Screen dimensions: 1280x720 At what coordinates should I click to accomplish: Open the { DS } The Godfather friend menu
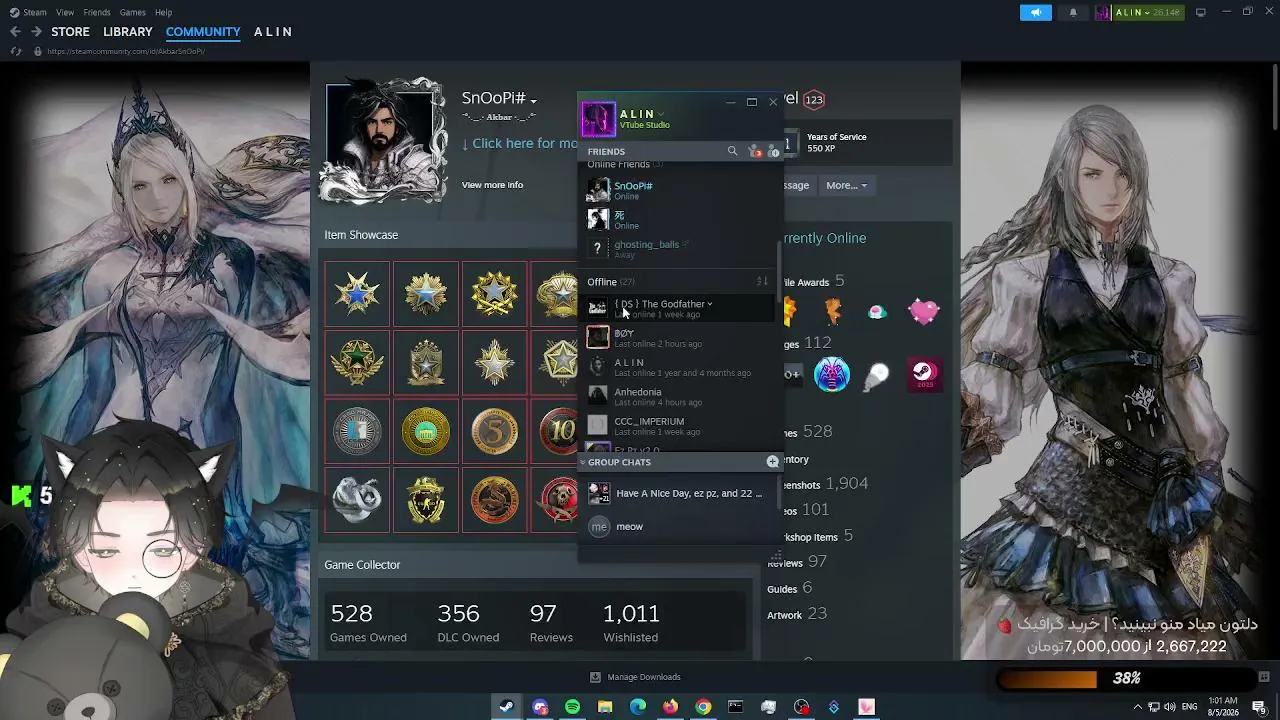pyautogui.click(x=710, y=304)
